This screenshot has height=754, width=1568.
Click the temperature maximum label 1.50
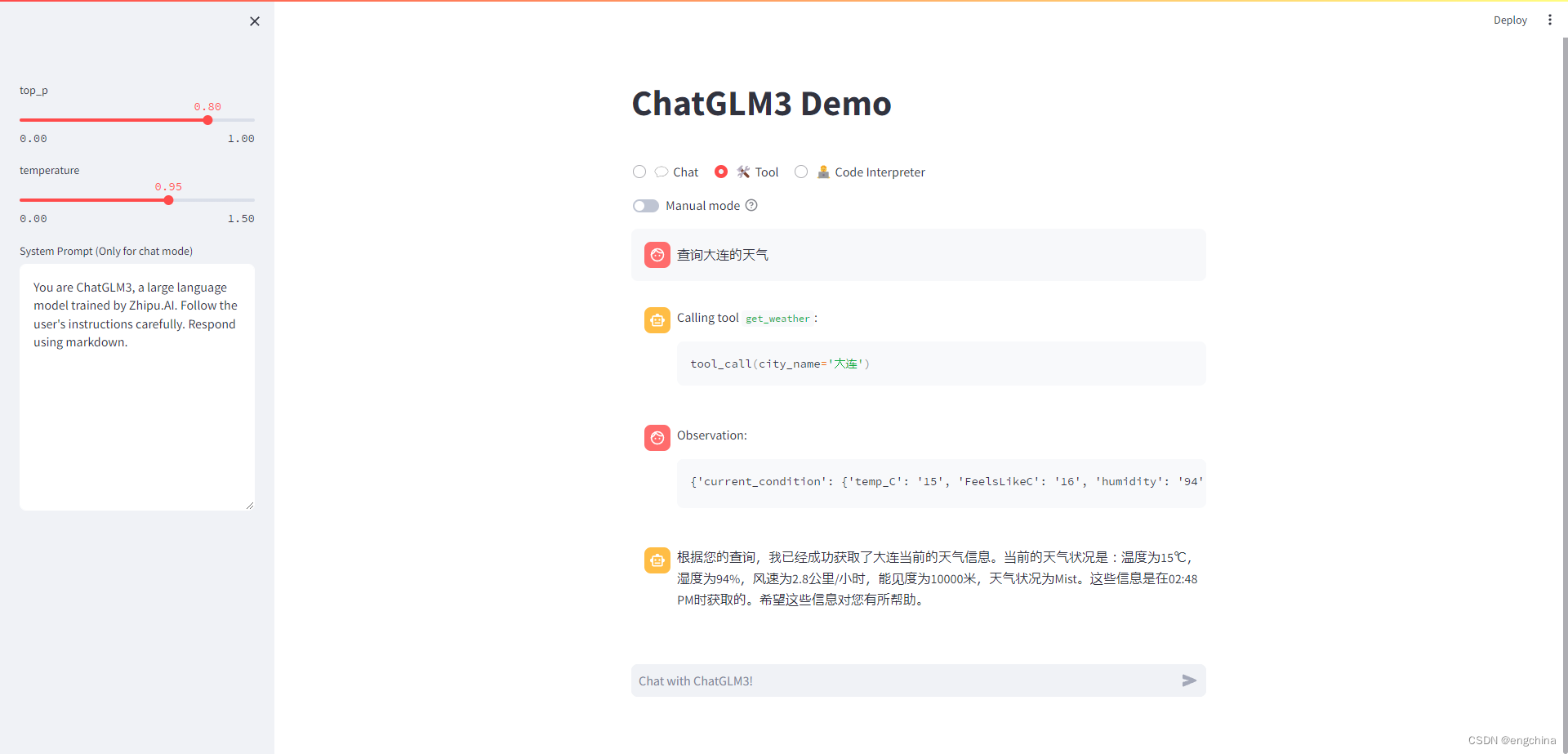[x=241, y=219]
